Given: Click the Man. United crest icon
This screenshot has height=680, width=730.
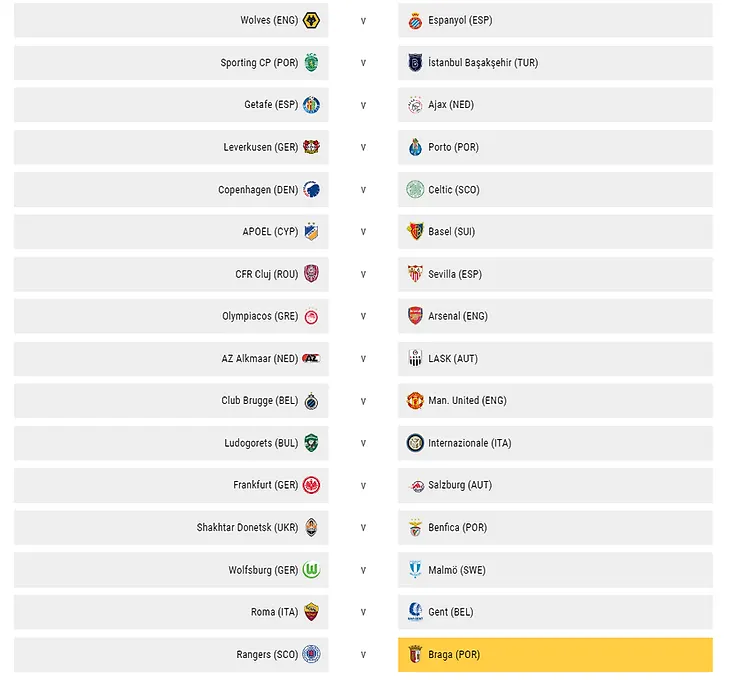Looking at the screenshot, I should [415, 400].
